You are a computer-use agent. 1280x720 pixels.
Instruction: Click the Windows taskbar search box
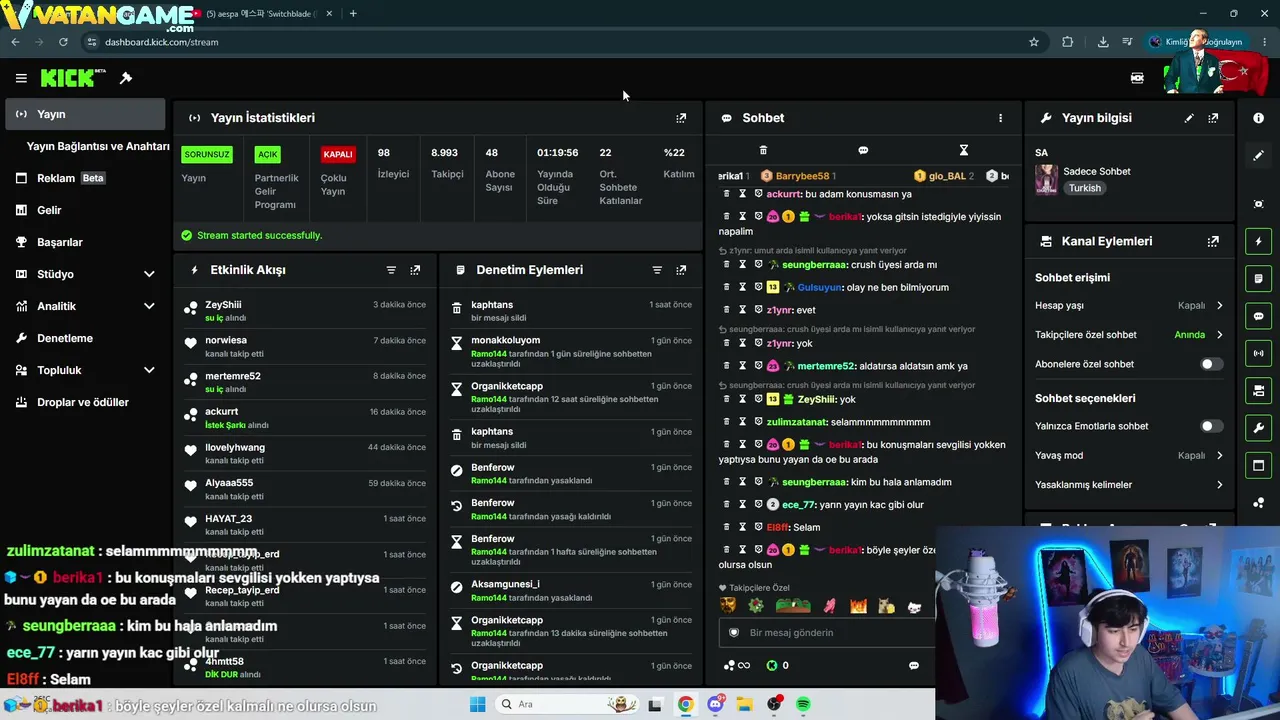[x=569, y=704]
